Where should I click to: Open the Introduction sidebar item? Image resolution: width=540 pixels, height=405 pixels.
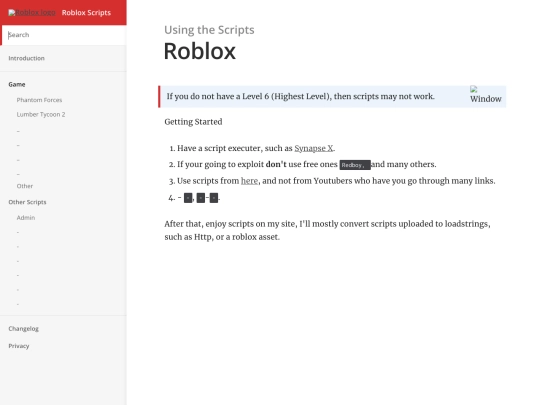tap(27, 58)
